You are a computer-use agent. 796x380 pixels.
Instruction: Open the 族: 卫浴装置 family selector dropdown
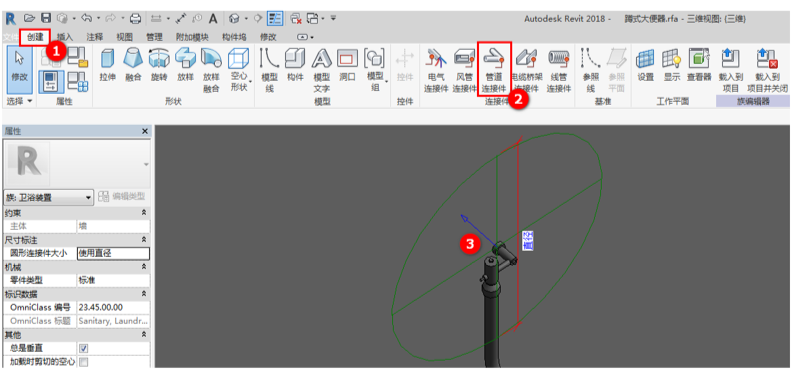pos(49,197)
